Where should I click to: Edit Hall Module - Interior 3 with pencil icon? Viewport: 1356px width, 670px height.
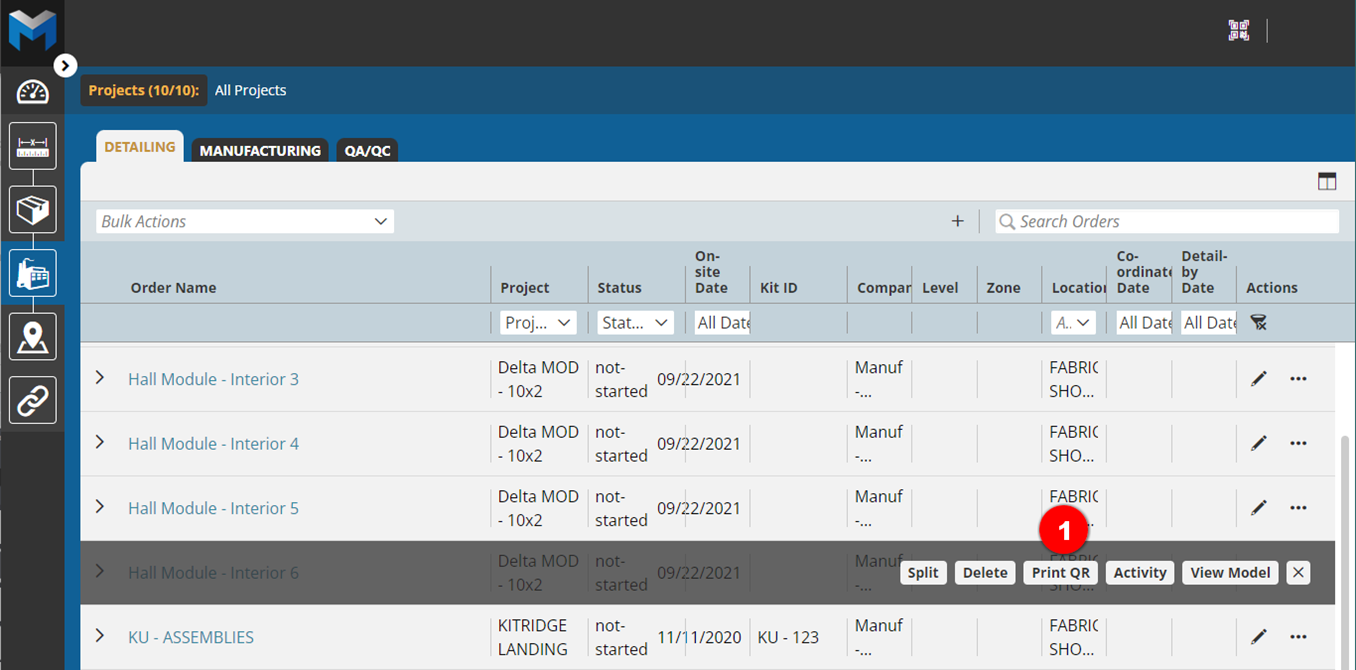tap(1258, 379)
